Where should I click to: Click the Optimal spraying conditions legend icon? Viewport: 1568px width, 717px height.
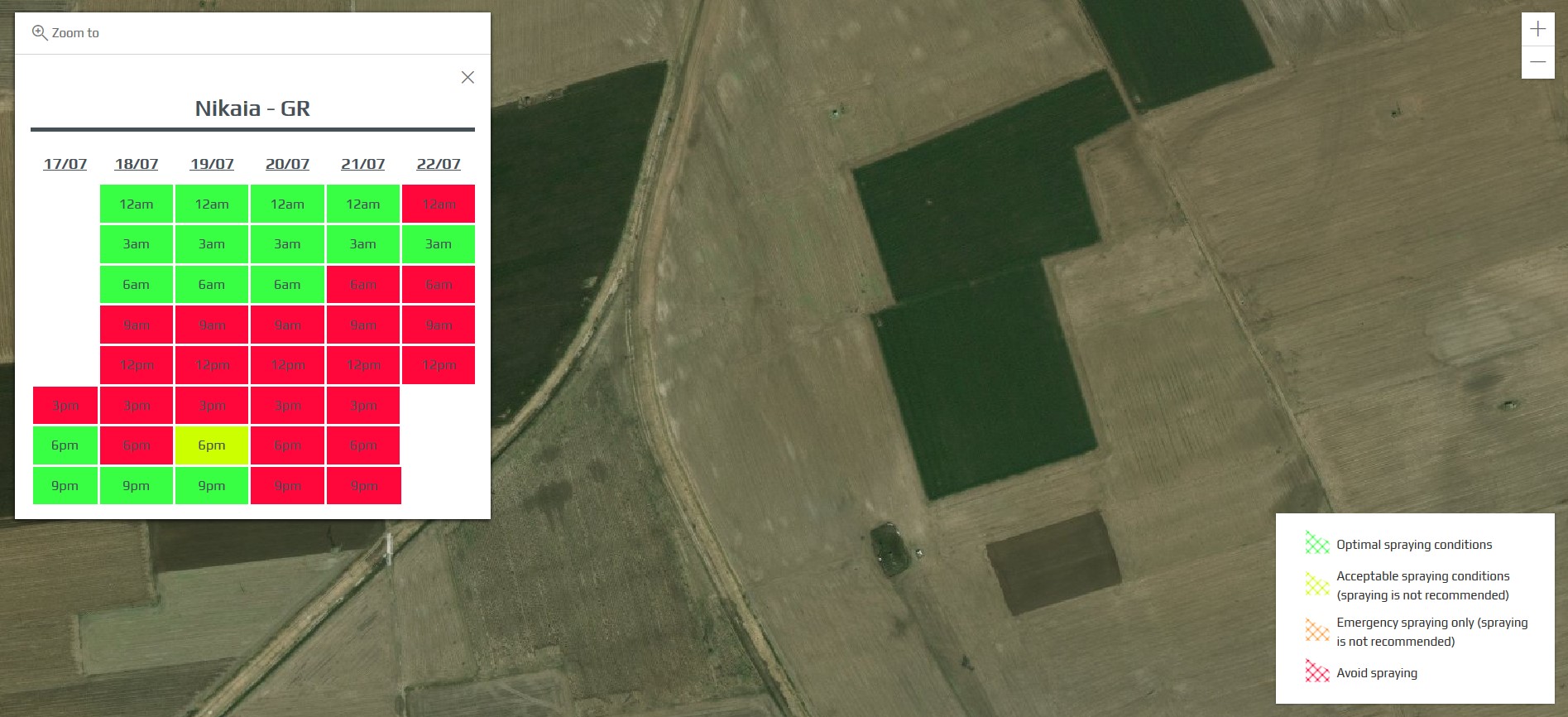pos(1316,544)
